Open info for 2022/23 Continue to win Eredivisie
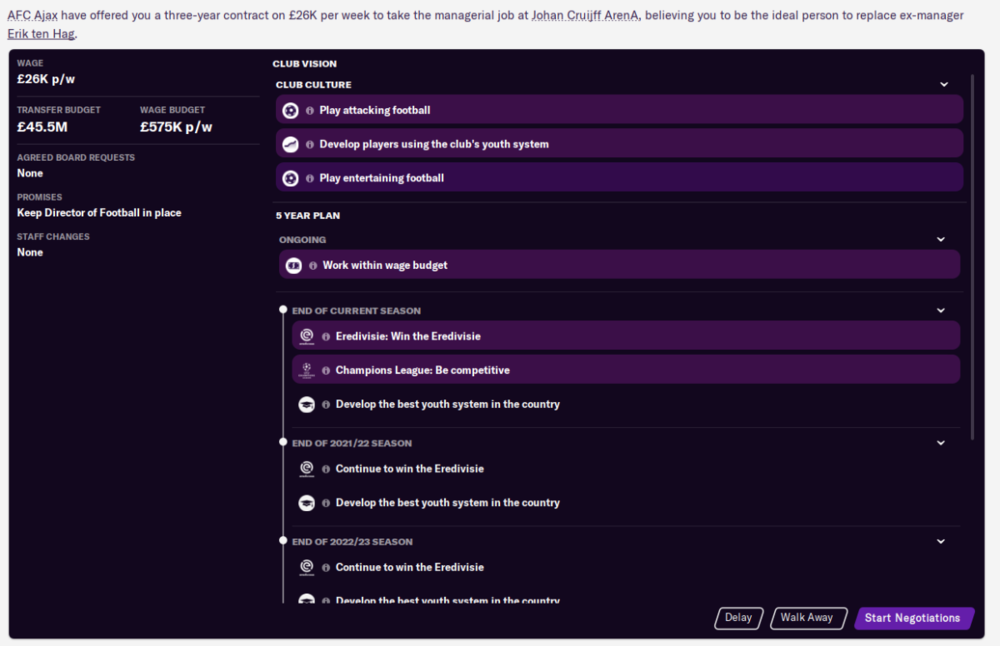This screenshot has width=1000, height=646. point(326,567)
